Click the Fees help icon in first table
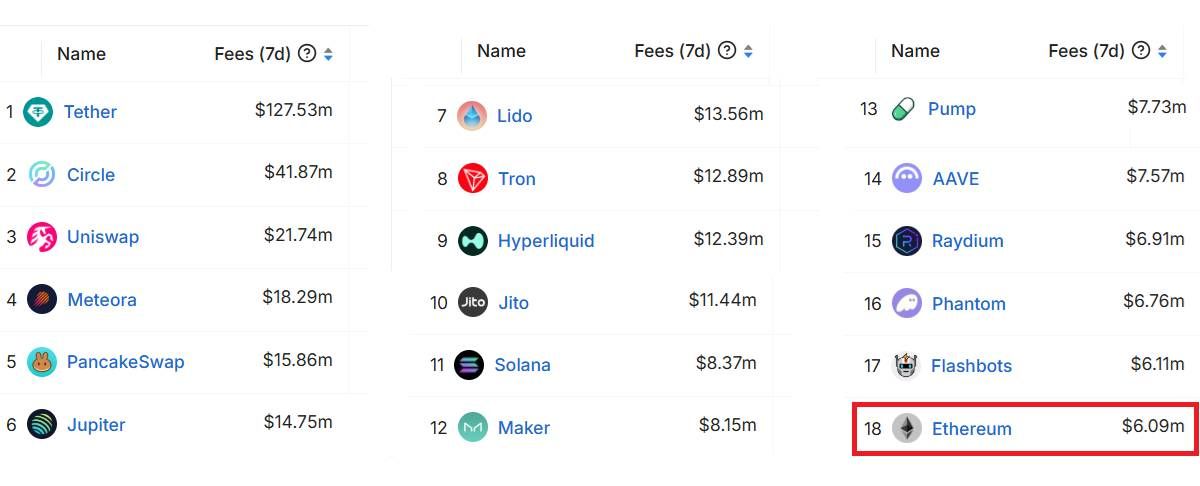1200x486 pixels. pyautogui.click(x=307, y=53)
